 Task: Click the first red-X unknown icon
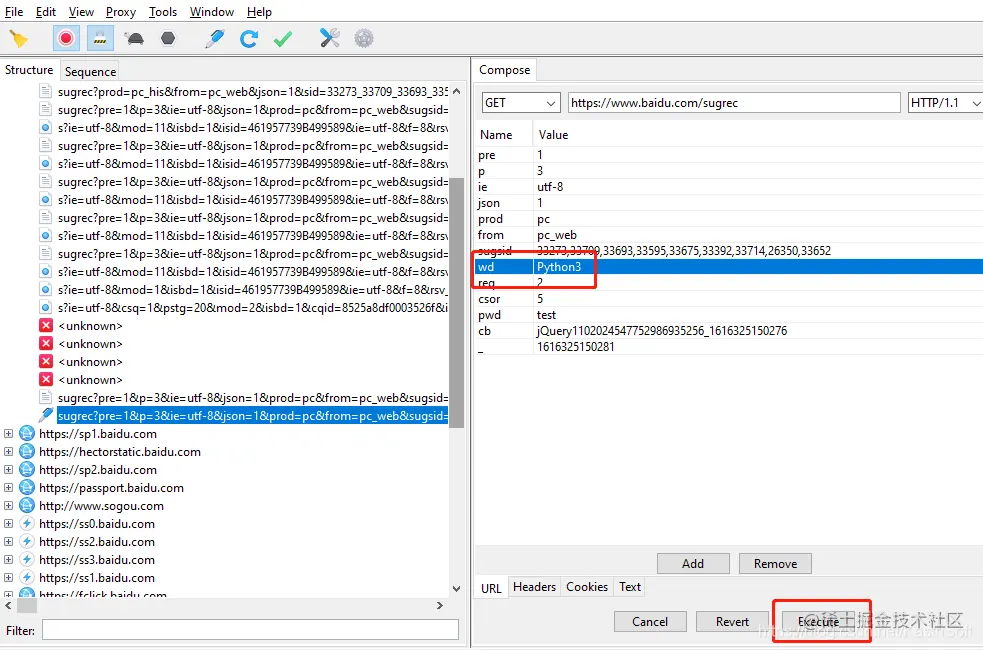[x=46, y=325]
